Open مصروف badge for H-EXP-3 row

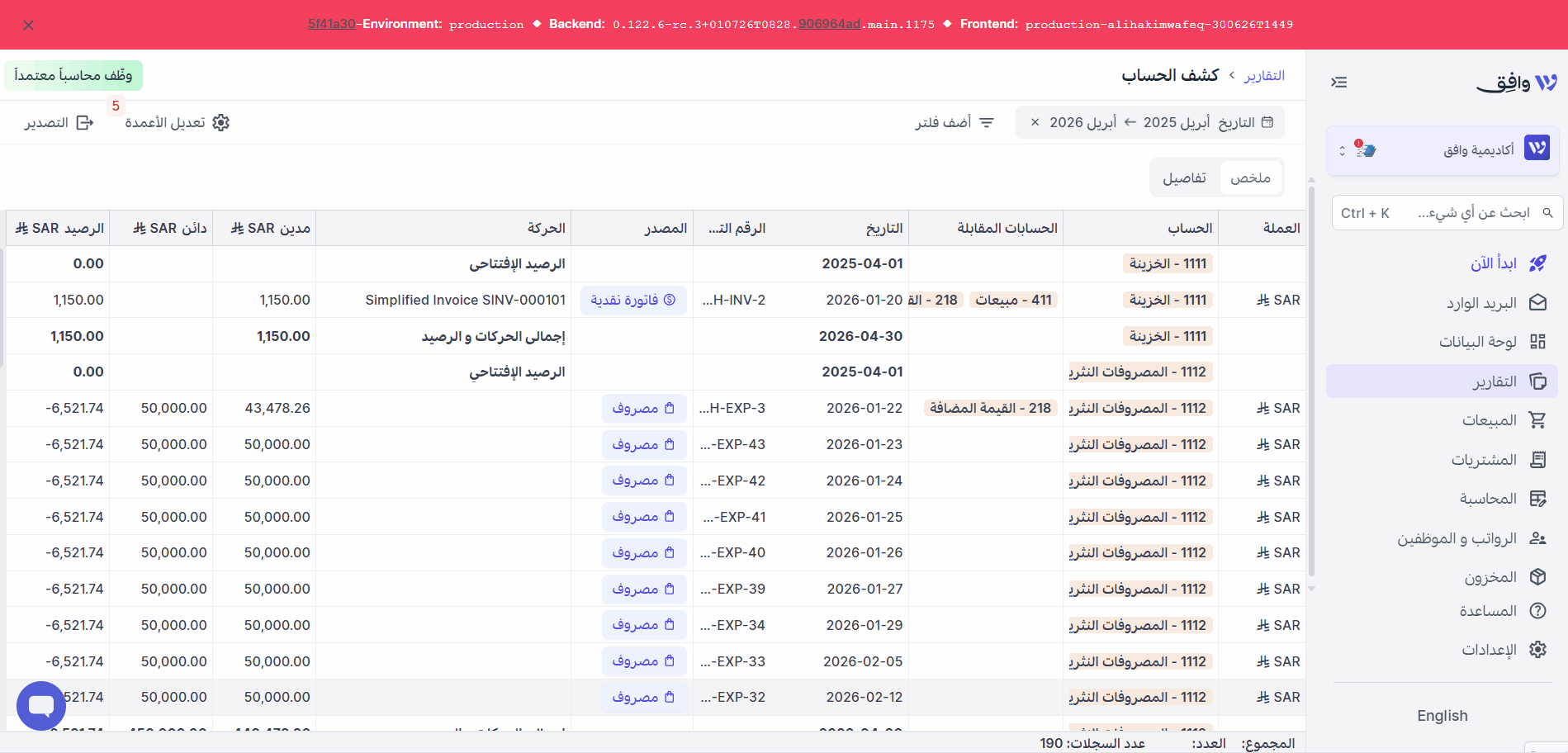click(643, 408)
